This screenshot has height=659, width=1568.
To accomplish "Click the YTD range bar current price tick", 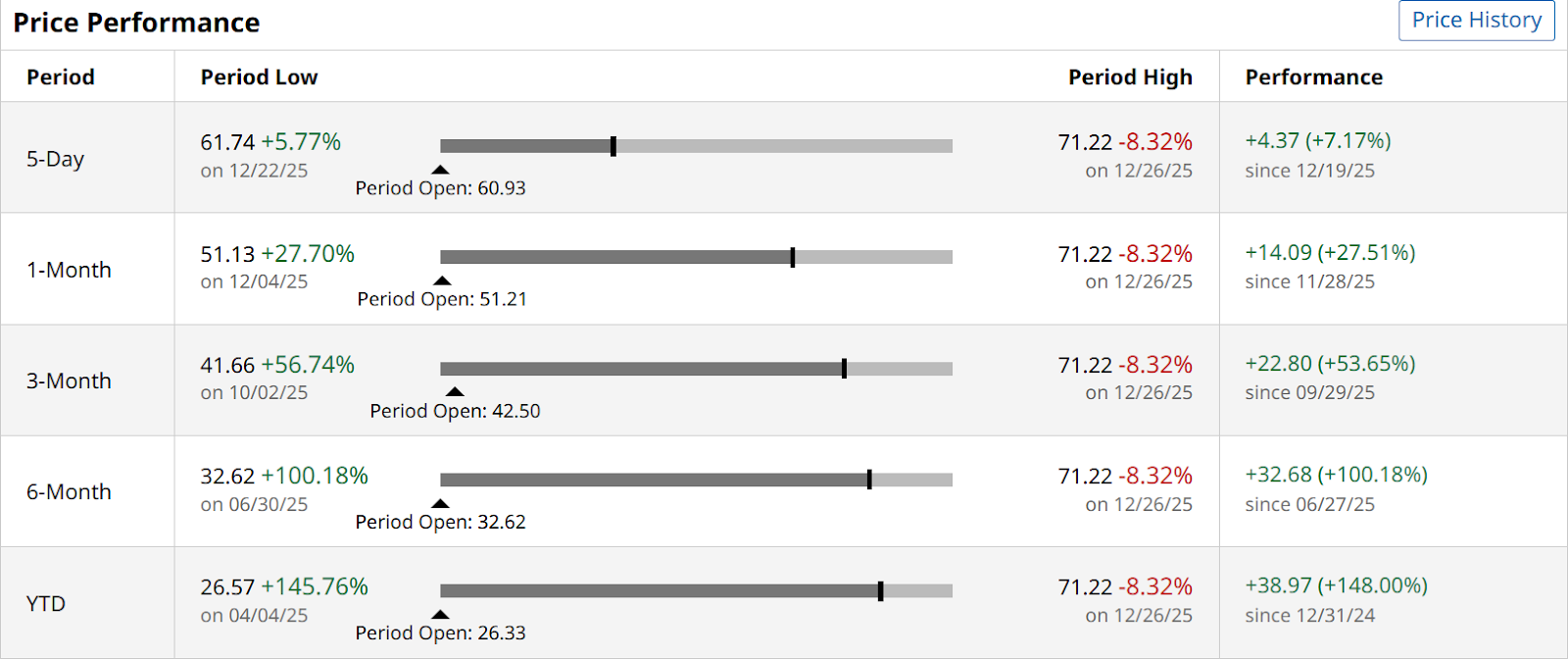I will click(881, 591).
